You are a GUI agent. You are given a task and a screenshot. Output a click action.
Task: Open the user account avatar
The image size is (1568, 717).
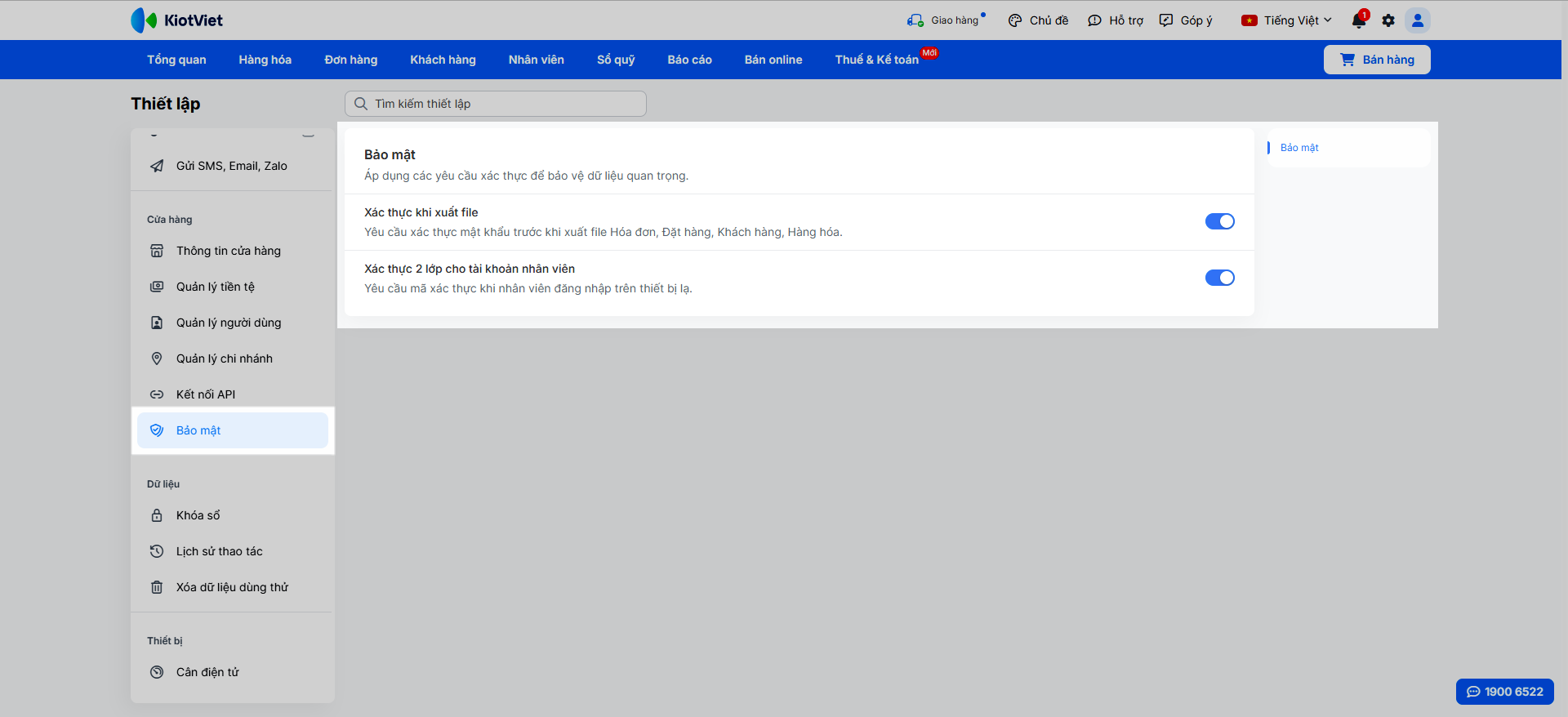coord(1418,20)
